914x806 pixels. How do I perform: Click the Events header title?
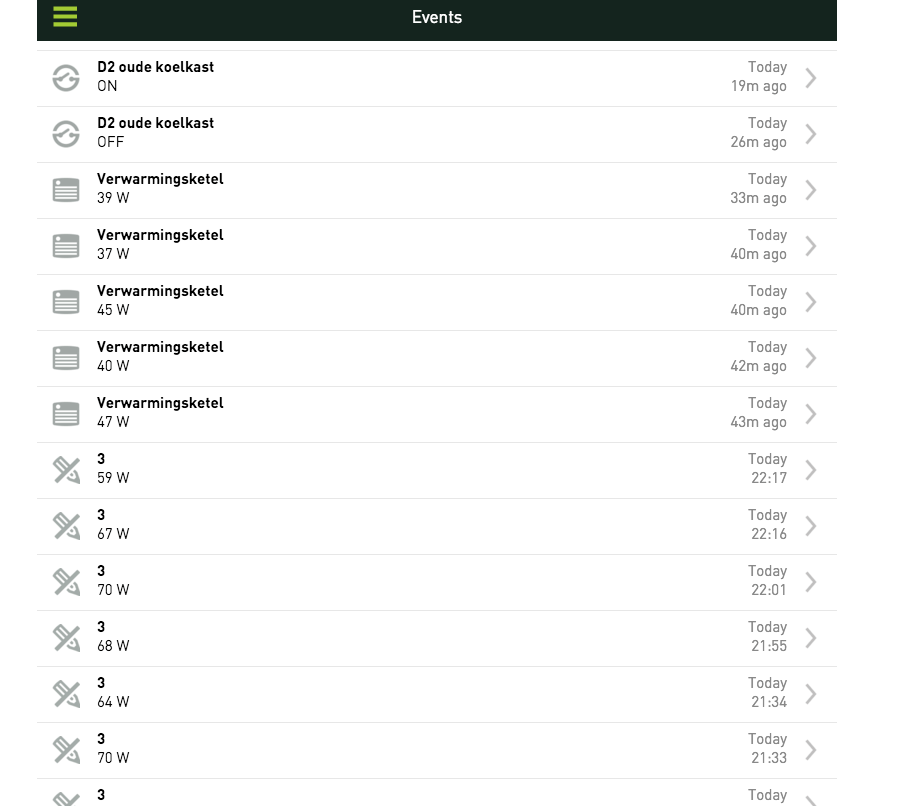437,17
